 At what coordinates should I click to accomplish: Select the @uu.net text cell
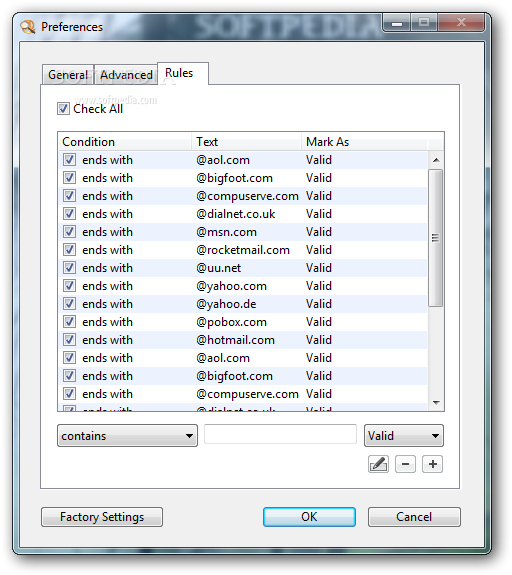(x=219, y=268)
